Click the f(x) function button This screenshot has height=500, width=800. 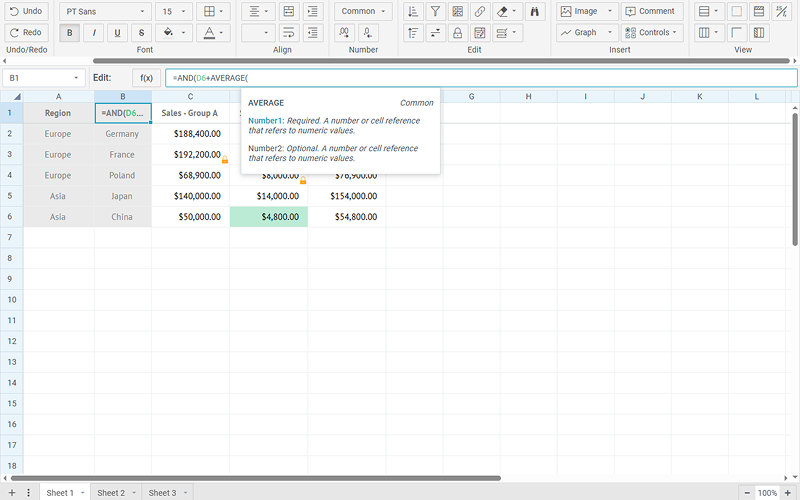pos(146,78)
